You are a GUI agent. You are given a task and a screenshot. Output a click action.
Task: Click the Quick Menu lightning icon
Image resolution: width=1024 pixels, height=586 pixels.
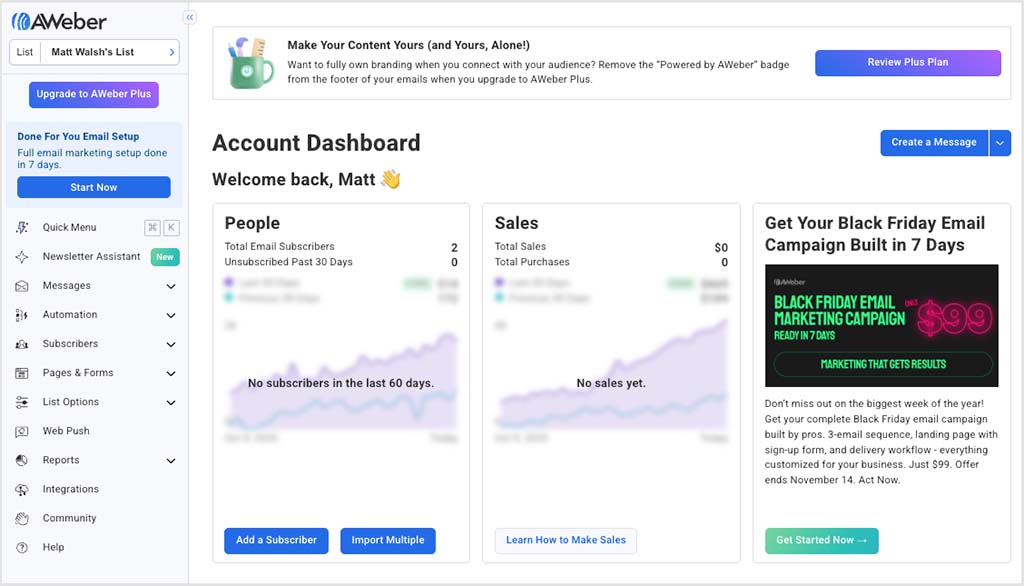point(22,228)
